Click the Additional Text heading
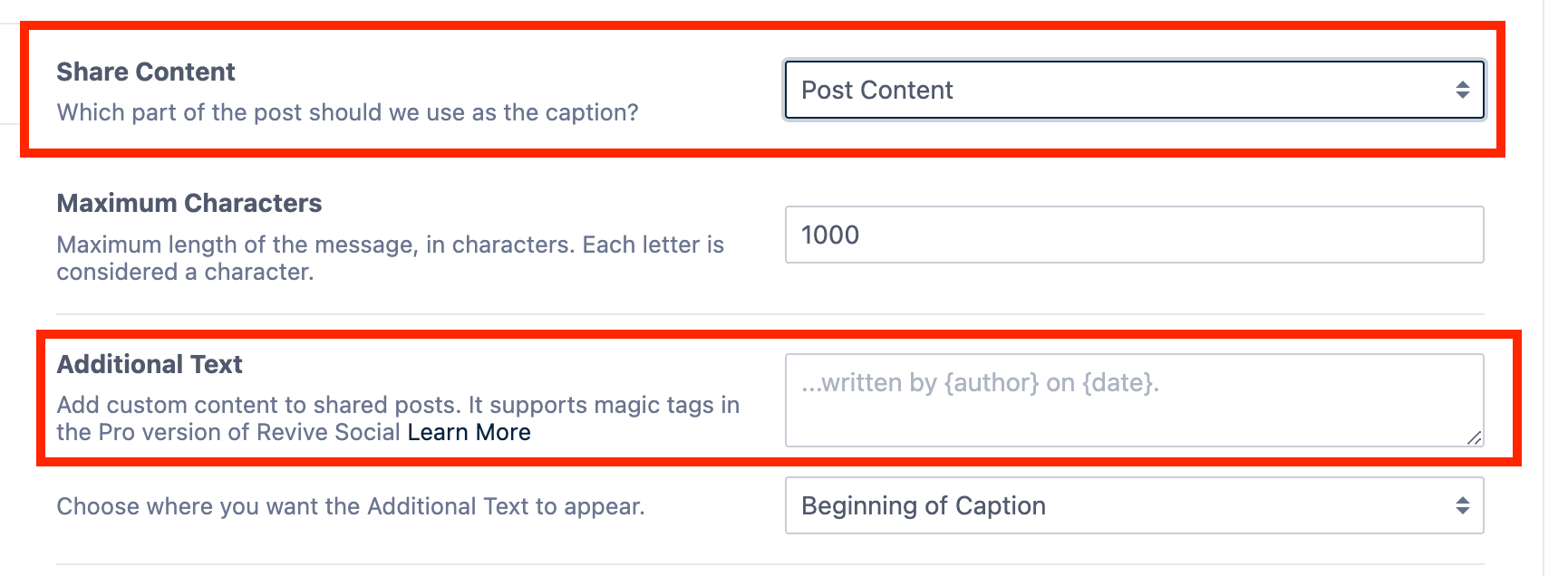 pos(150,364)
